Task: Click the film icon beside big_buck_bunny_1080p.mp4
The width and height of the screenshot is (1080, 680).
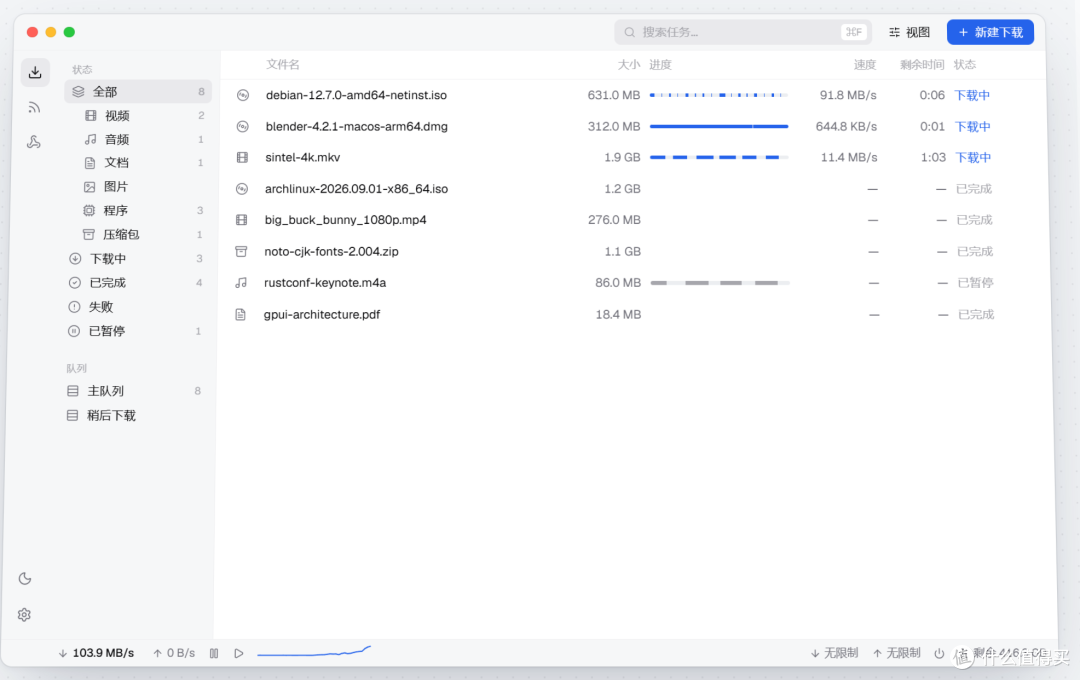Action: (241, 220)
